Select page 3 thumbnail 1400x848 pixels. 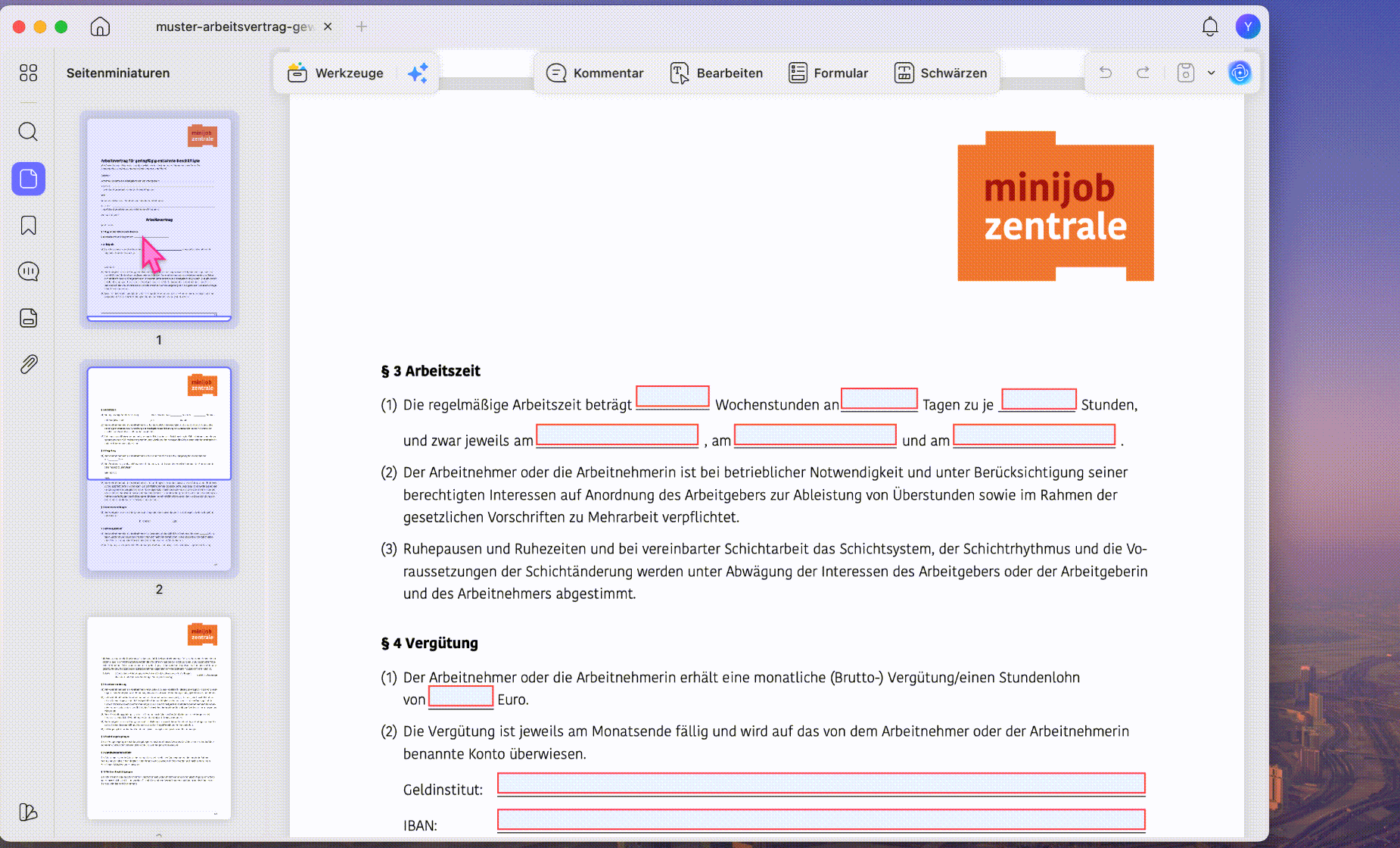coord(159,718)
